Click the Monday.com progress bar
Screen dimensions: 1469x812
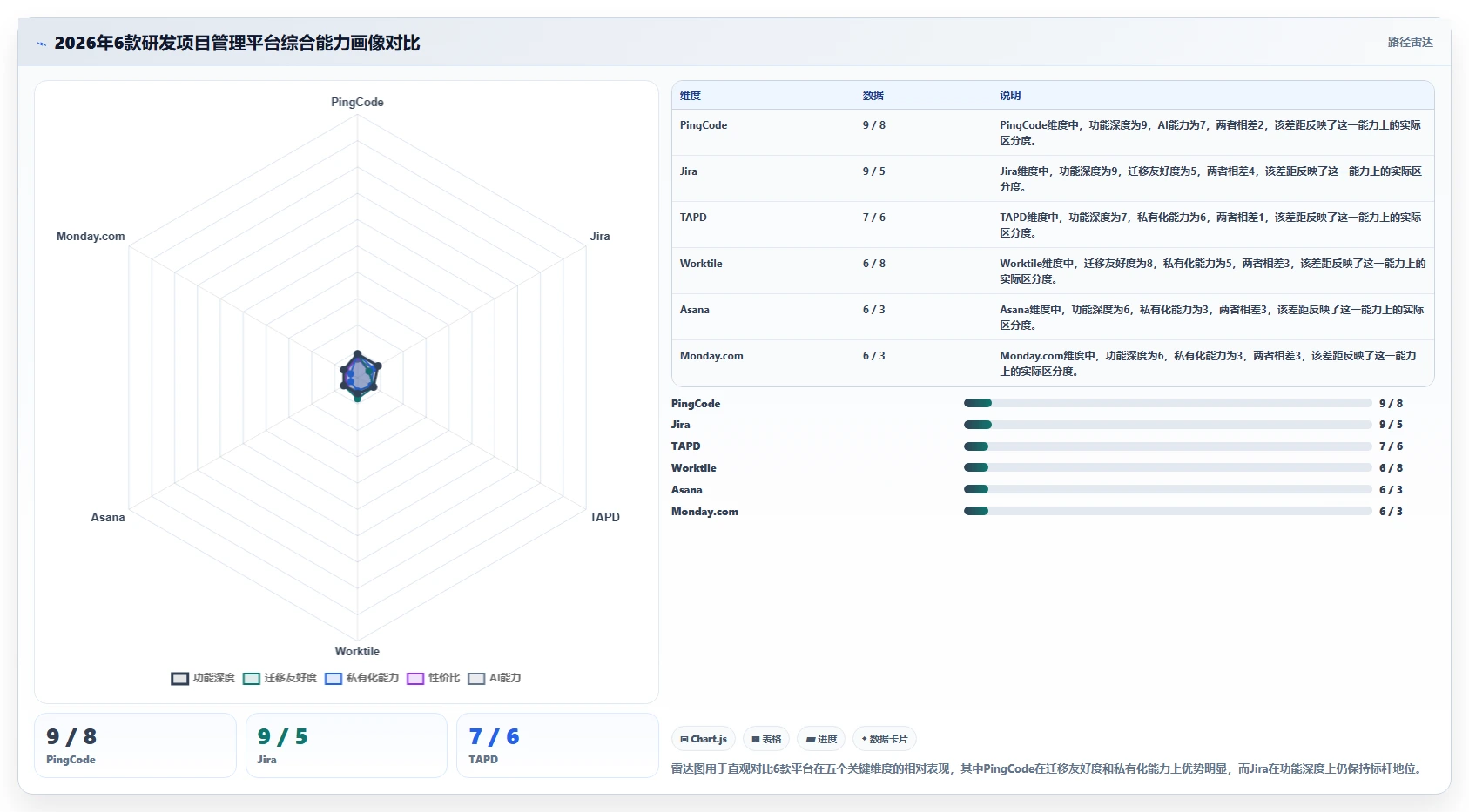(1168, 511)
